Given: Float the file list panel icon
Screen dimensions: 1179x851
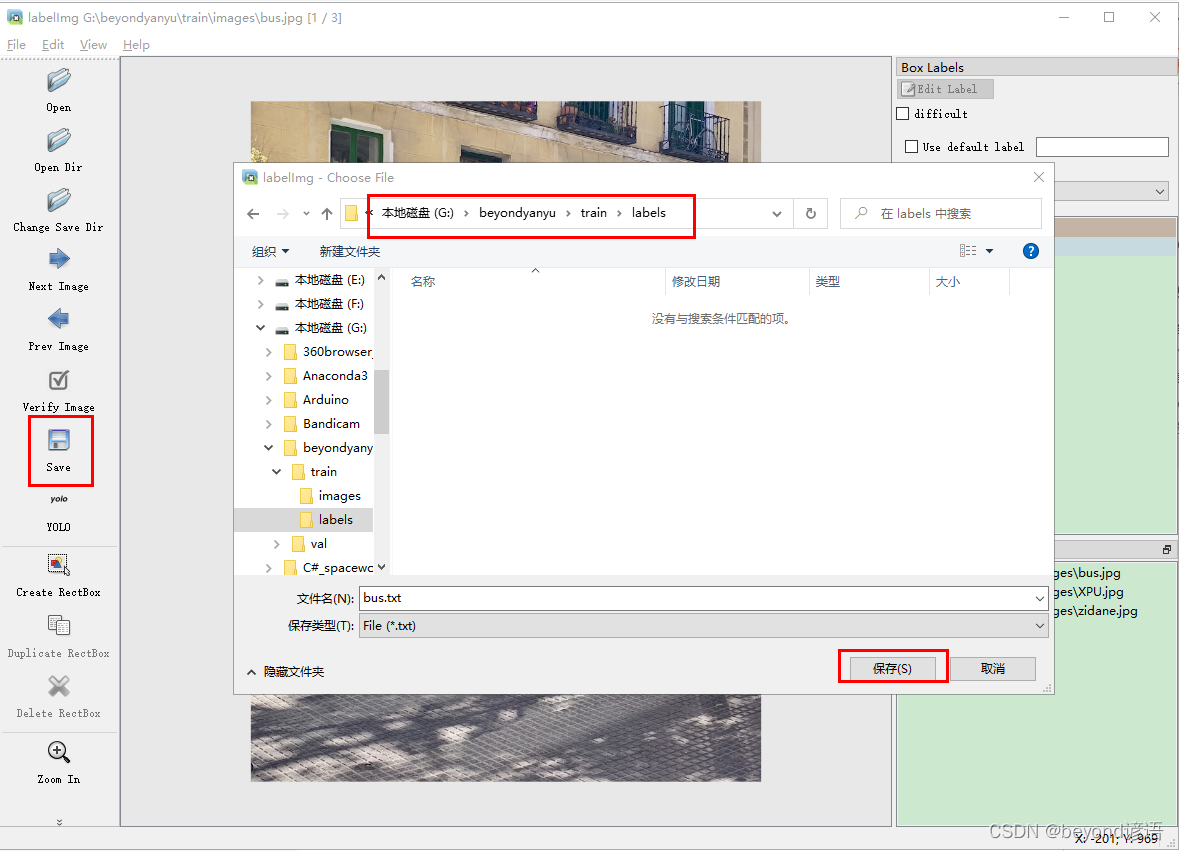Looking at the screenshot, I should point(1166,550).
